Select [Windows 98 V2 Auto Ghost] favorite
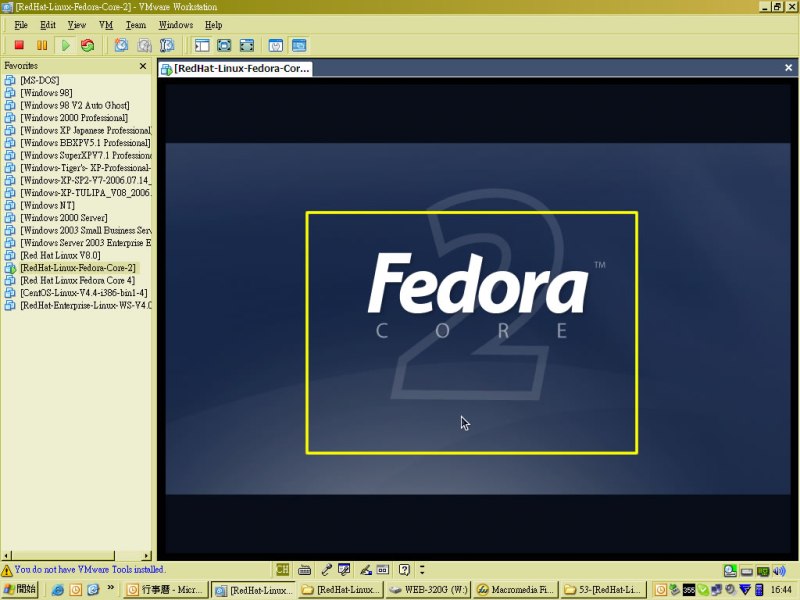Image resolution: width=800 pixels, height=600 pixels. pyautogui.click(x=74, y=105)
